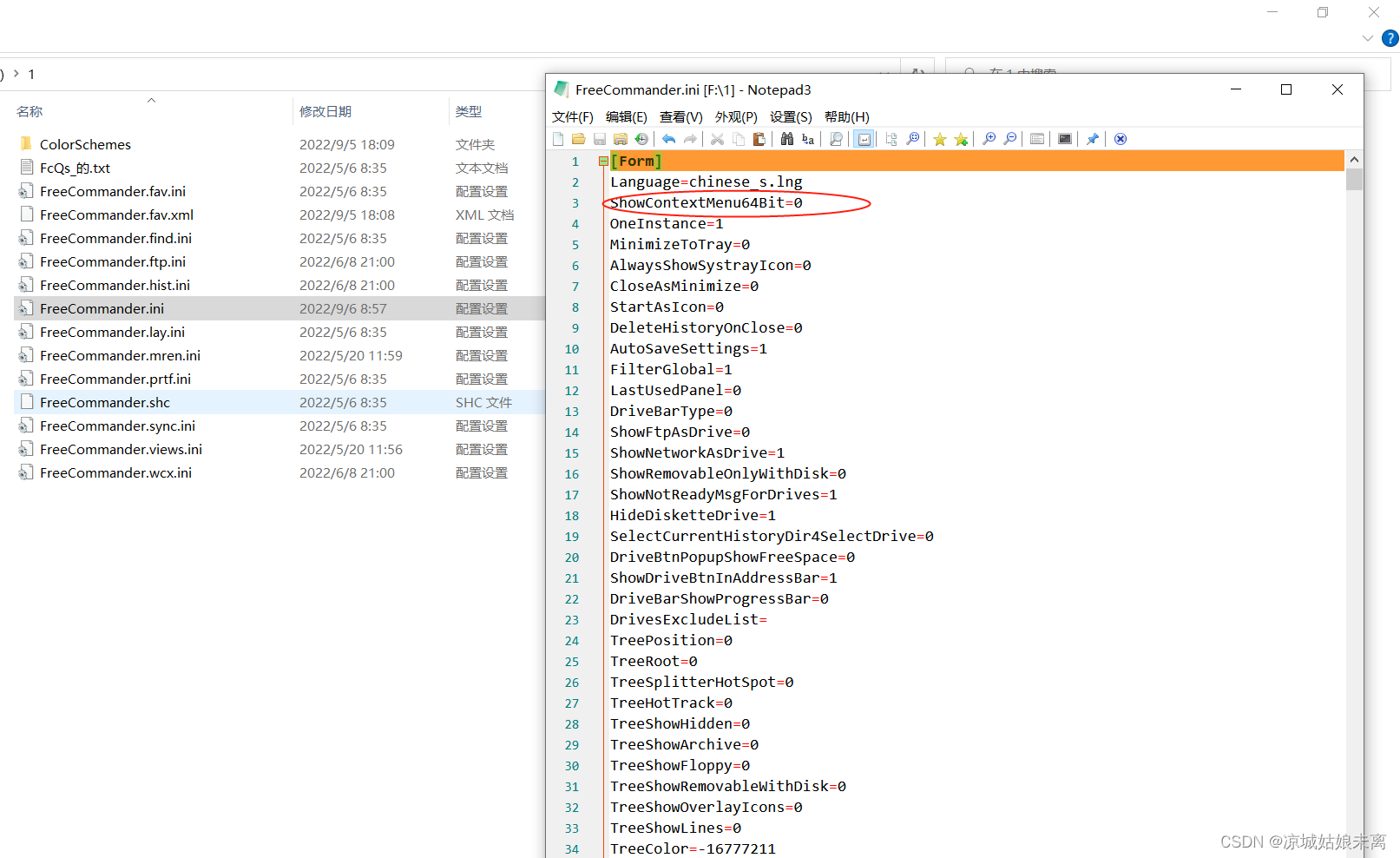
Task: Open the notification area chevron at top right
Action: (1368, 38)
